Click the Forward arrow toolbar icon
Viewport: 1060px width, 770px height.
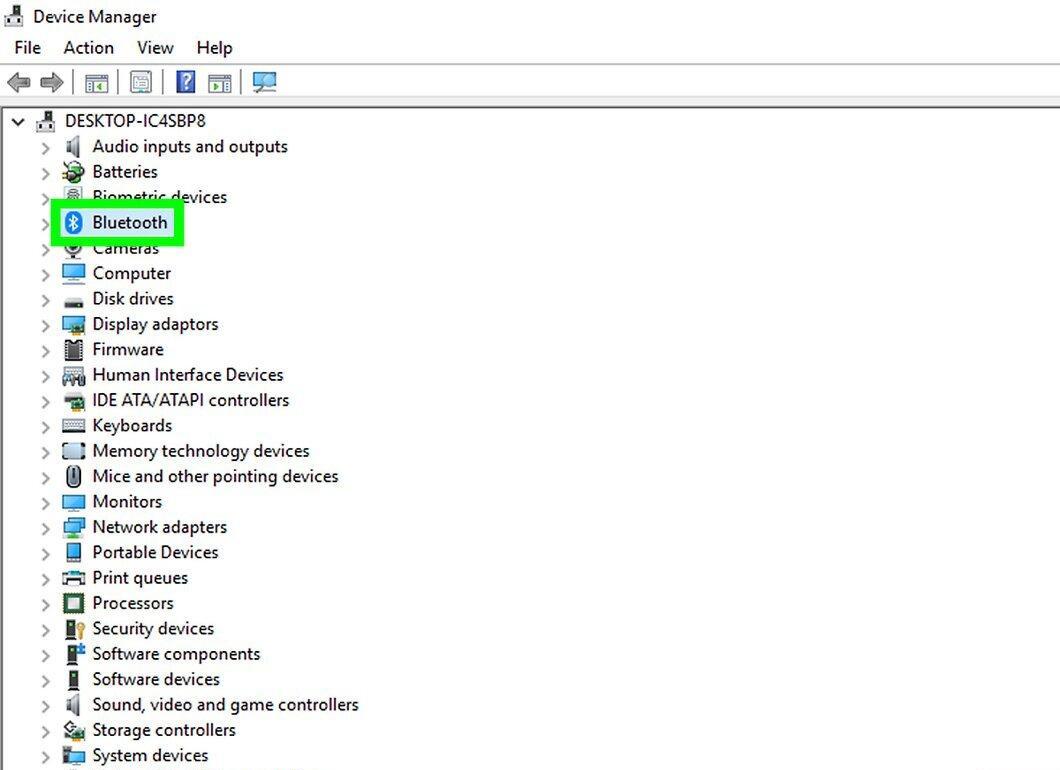point(52,82)
